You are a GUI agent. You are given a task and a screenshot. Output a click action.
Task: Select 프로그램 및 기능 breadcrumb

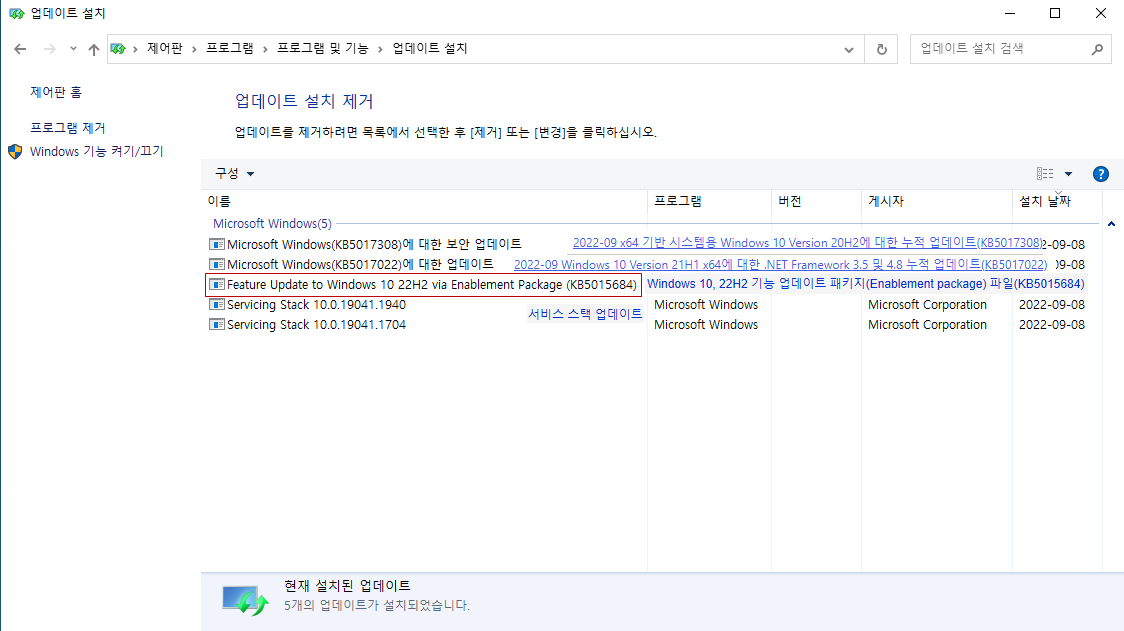[x=323, y=48]
